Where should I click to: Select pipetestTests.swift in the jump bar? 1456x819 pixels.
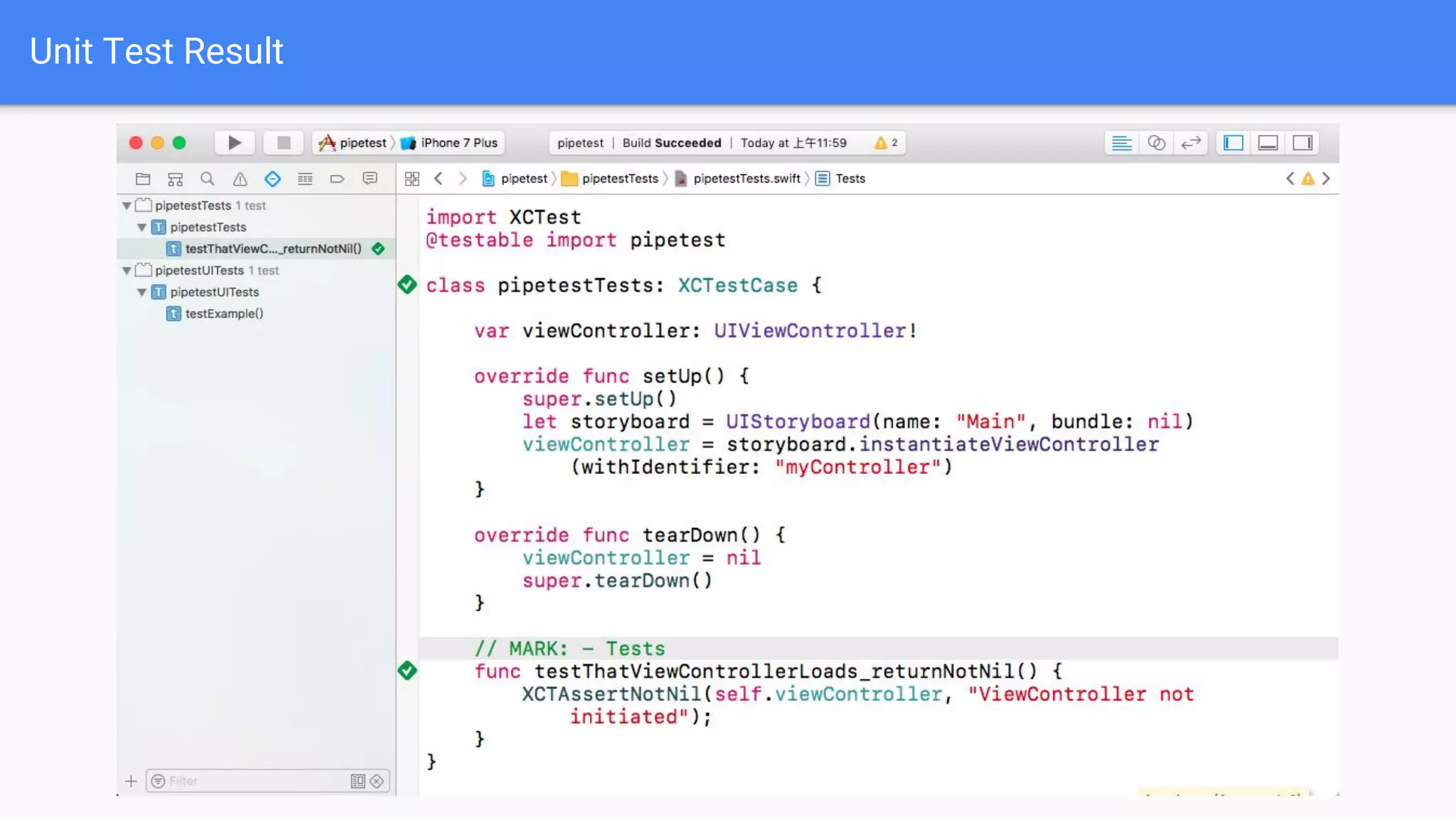pyautogui.click(x=746, y=179)
